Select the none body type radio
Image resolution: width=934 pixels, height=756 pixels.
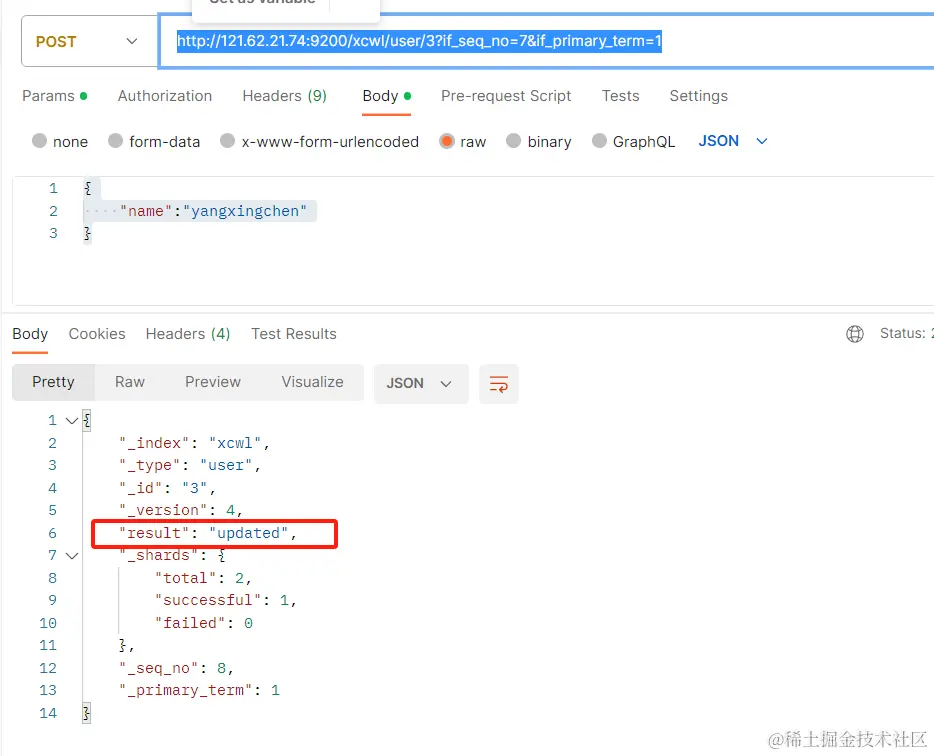coord(39,141)
